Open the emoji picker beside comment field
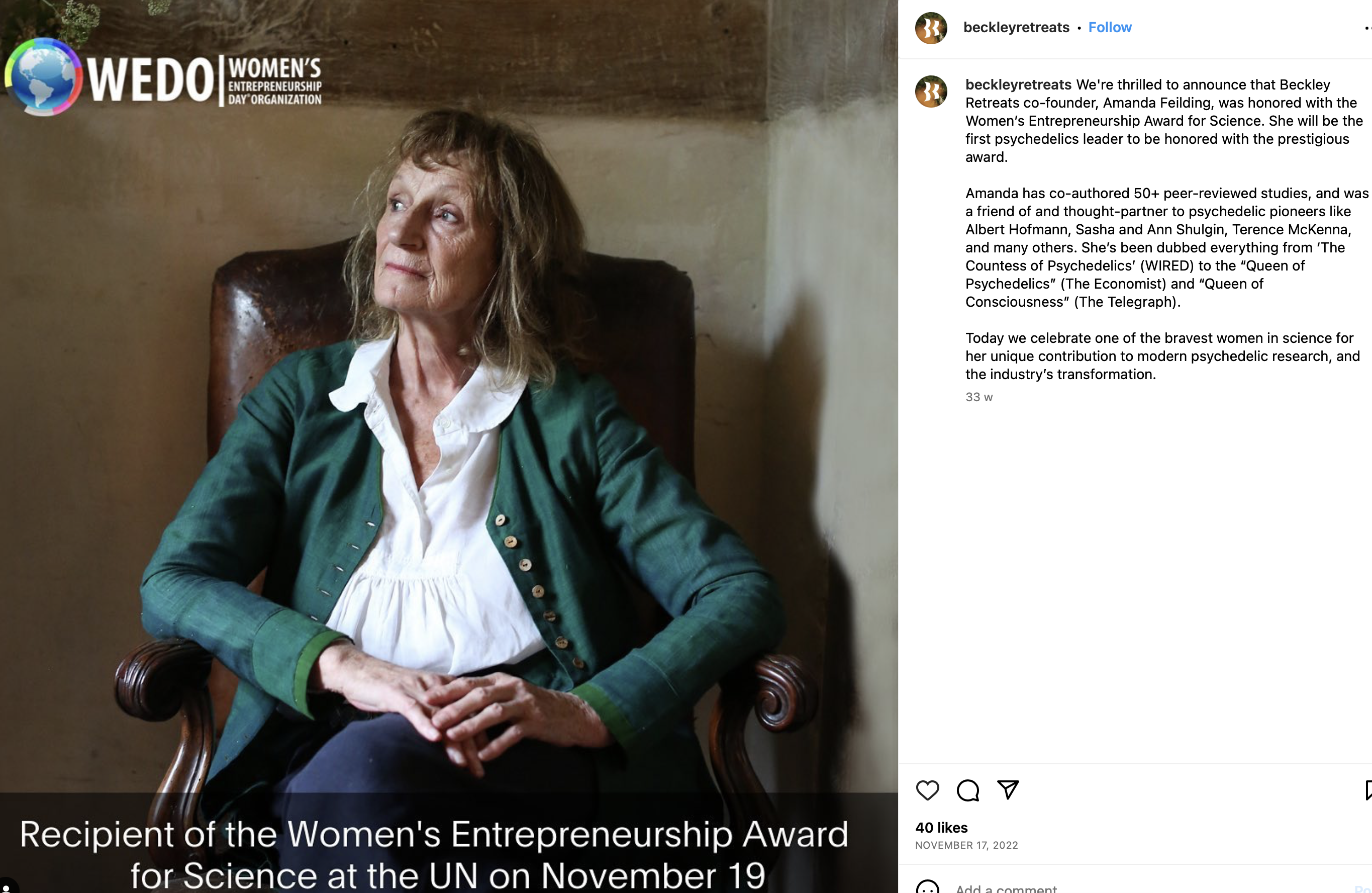Viewport: 1372px width, 893px height. pos(927,887)
